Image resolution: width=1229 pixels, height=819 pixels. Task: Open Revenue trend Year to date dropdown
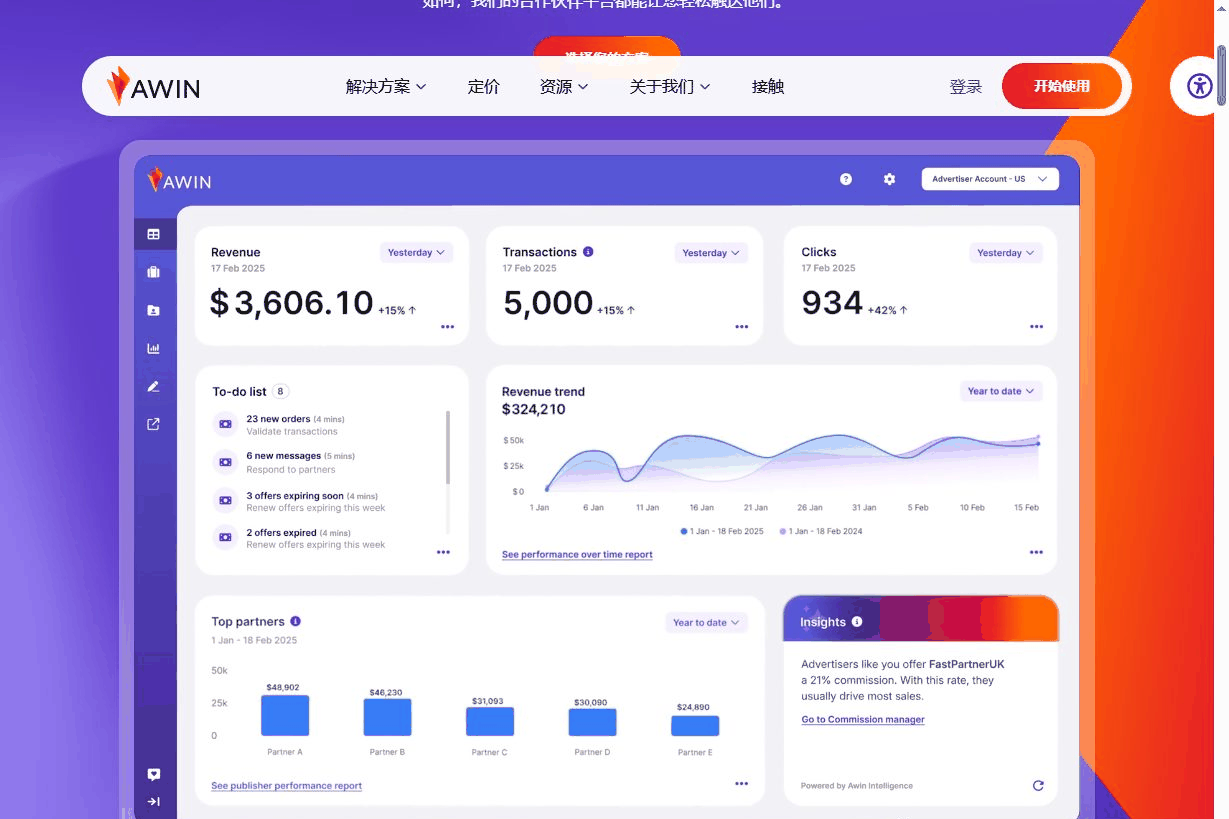click(x=1001, y=391)
